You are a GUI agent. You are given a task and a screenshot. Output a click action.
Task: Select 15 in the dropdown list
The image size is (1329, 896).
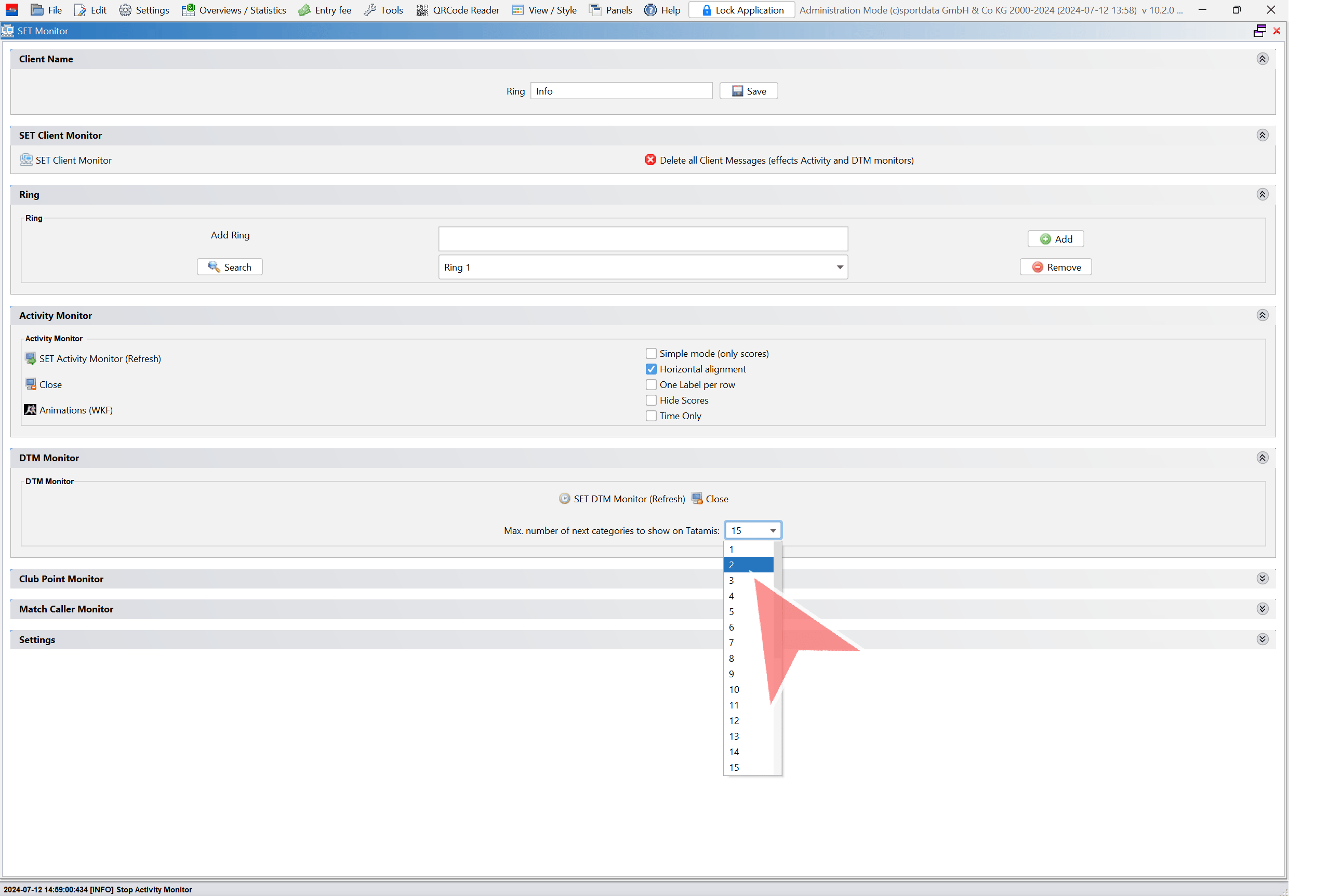tap(748, 767)
